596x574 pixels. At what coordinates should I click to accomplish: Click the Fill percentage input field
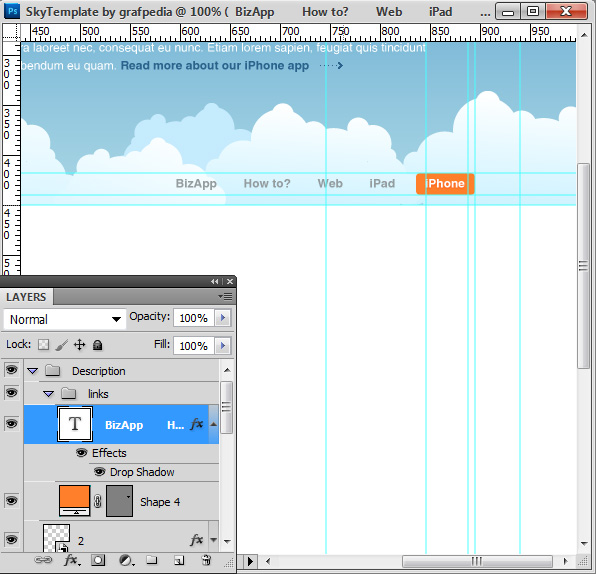point(194,346)
